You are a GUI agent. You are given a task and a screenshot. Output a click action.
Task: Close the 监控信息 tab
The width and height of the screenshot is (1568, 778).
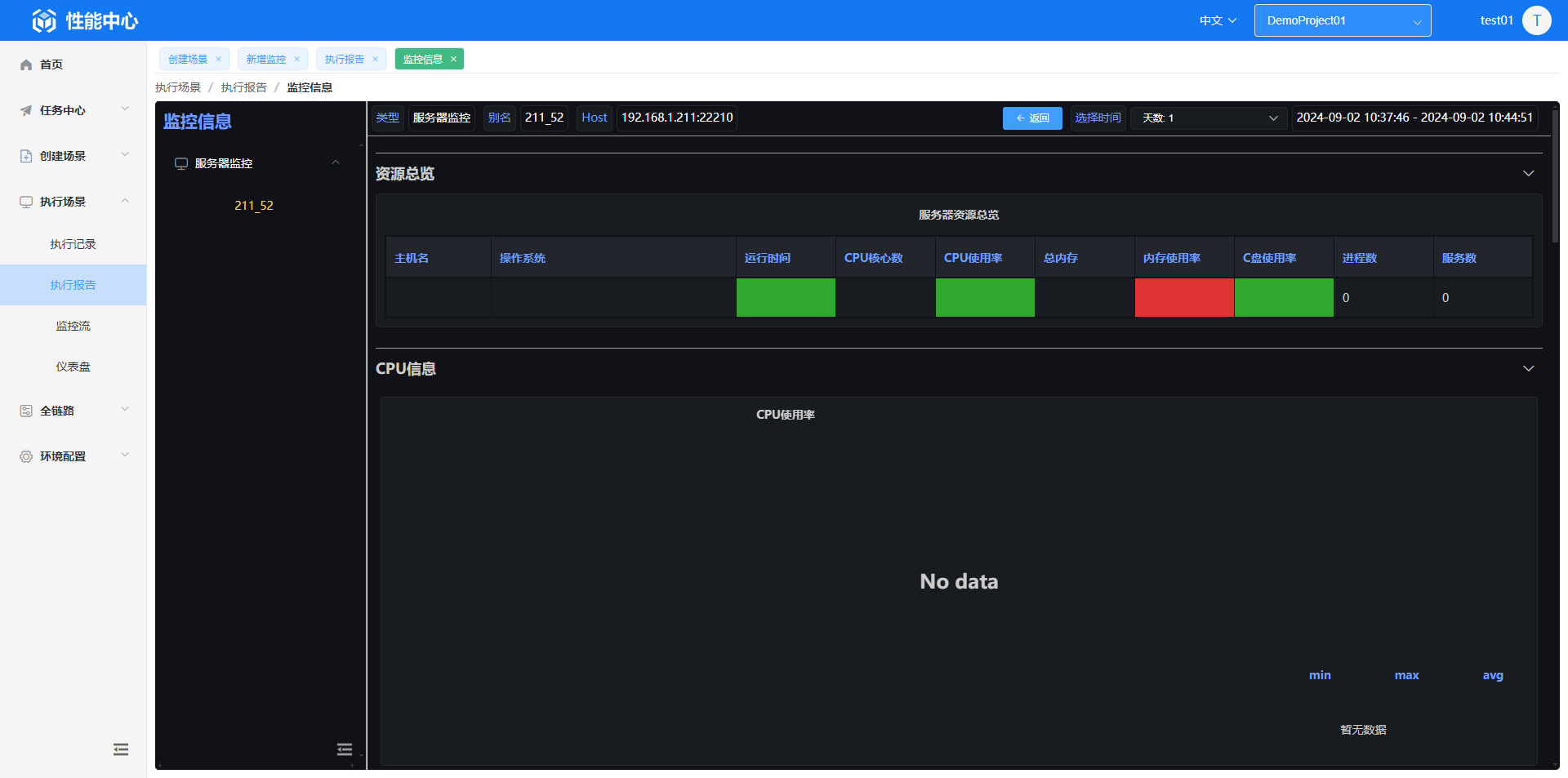453,59
